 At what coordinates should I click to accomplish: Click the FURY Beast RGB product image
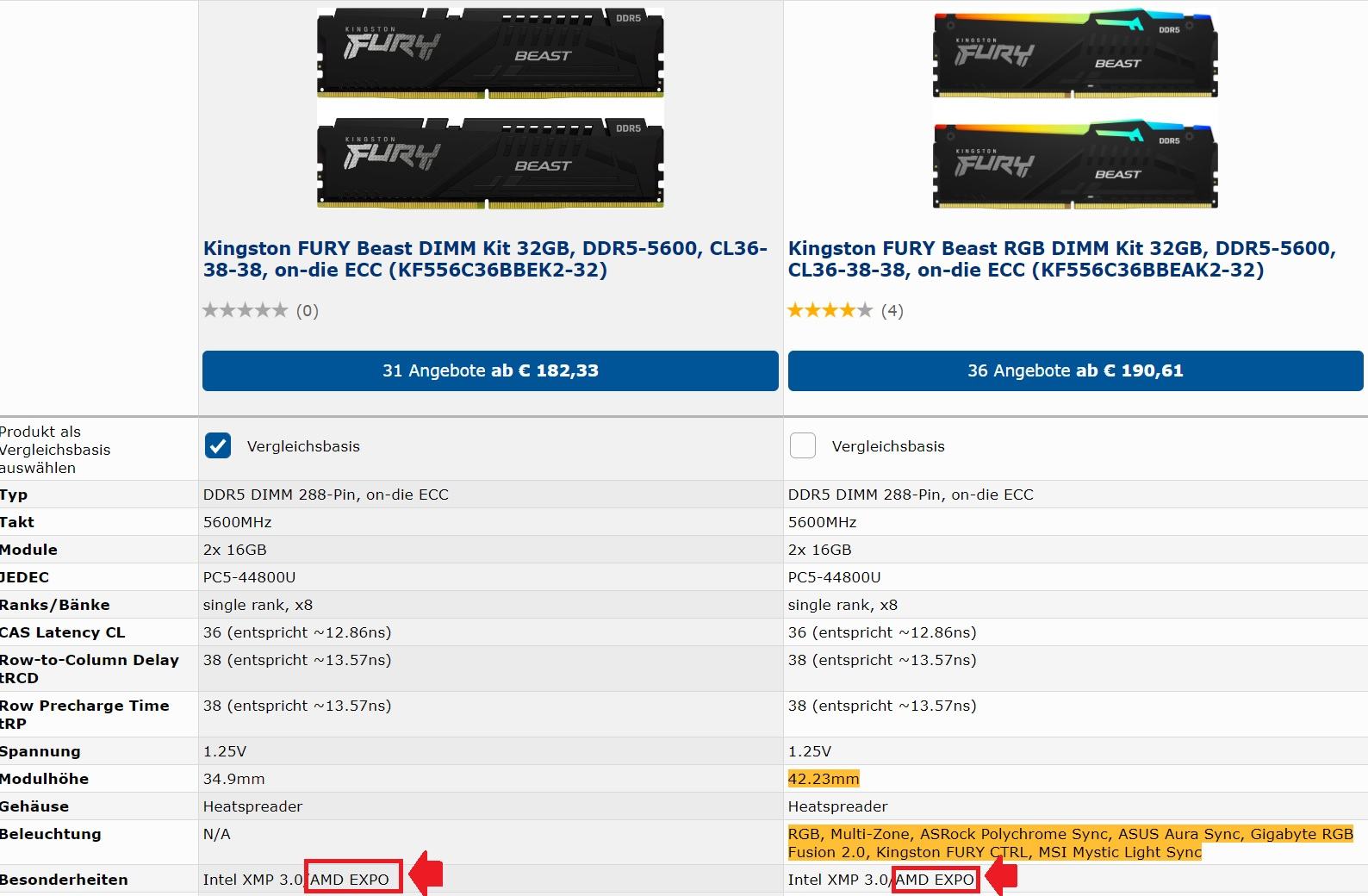click(1075, 109)
